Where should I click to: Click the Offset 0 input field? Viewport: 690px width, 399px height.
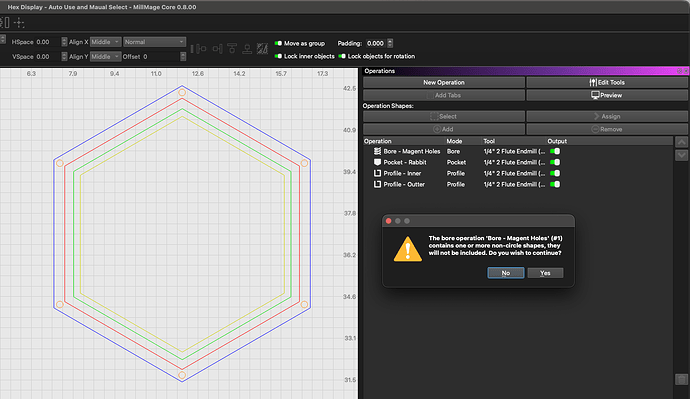pyautogui.click(x=161, y=56)
